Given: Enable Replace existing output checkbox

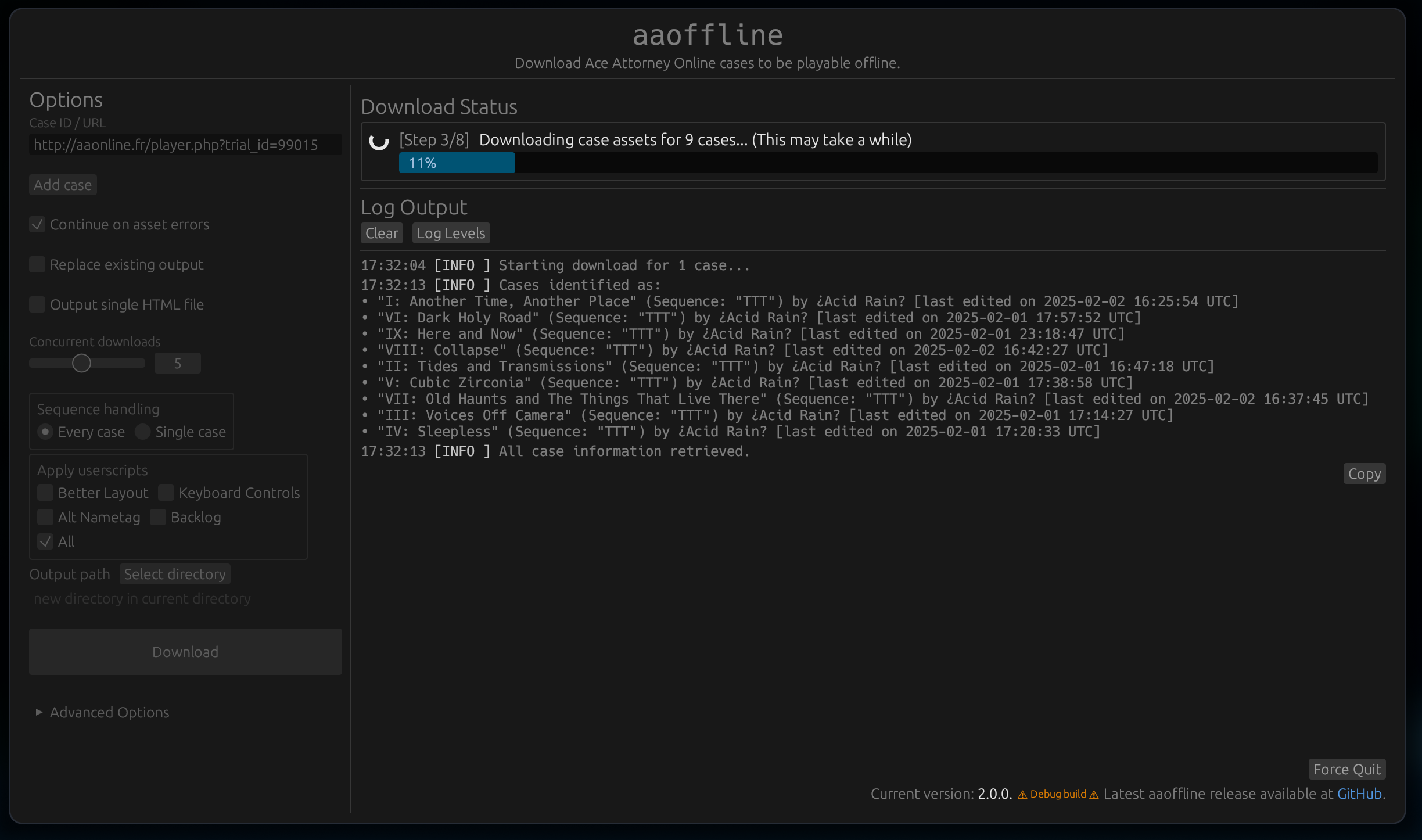Looking at the screenshot, I should (38, 265).
